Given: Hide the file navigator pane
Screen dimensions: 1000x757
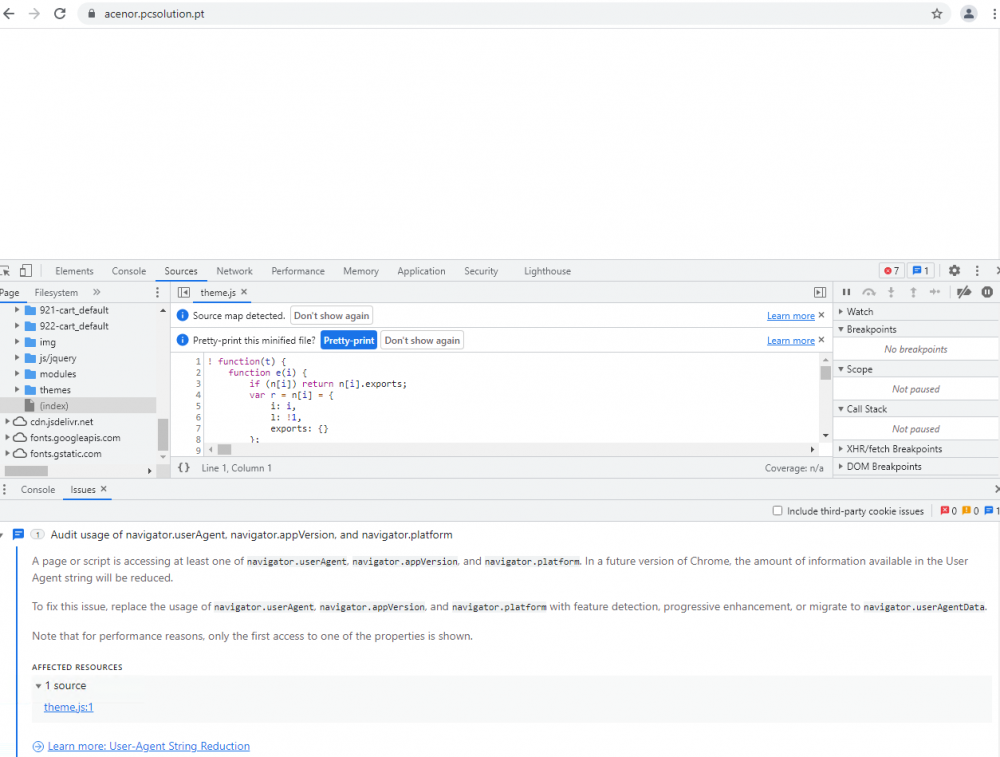Looking at the screenshot, I should [x=184, y=292].
